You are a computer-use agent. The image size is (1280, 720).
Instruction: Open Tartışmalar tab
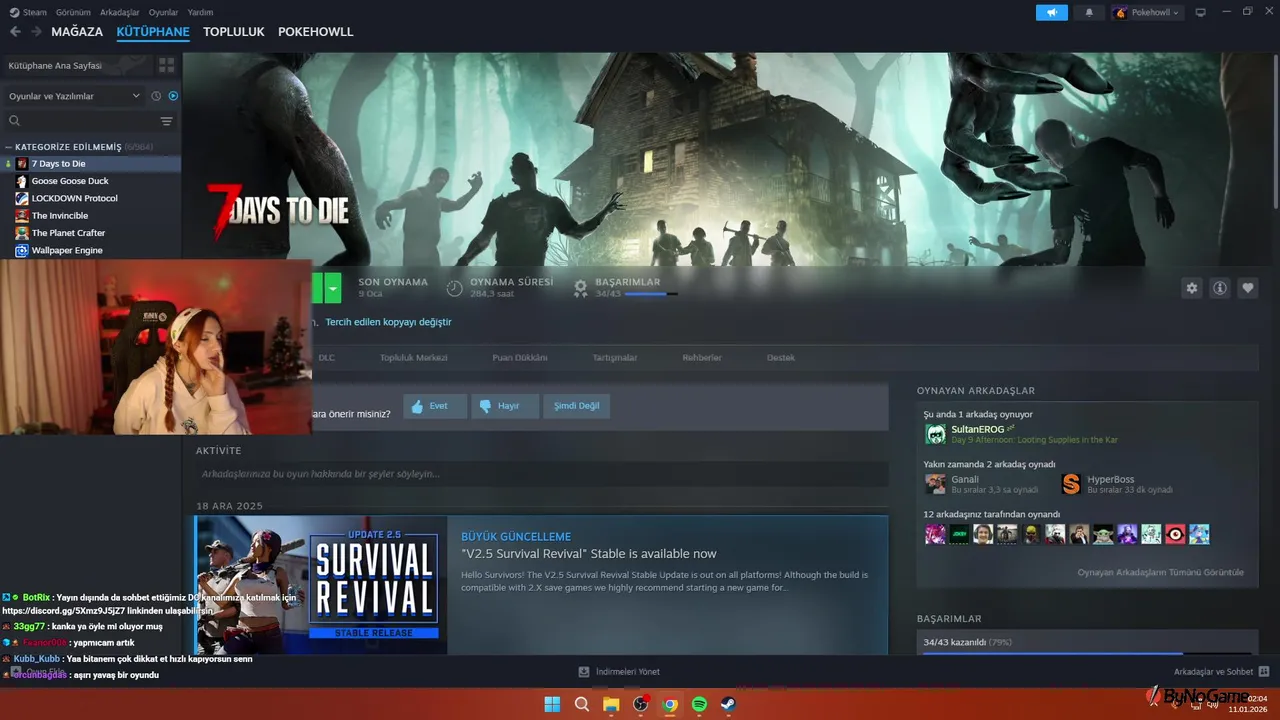click(x=615, y=357)
